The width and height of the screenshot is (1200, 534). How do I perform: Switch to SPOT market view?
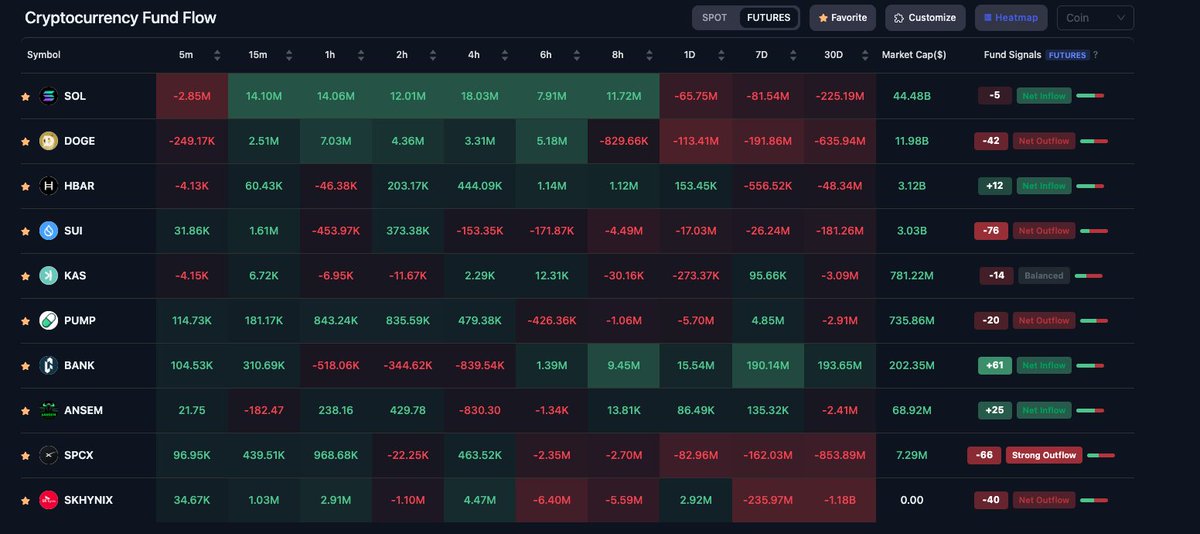pos(715,18)
